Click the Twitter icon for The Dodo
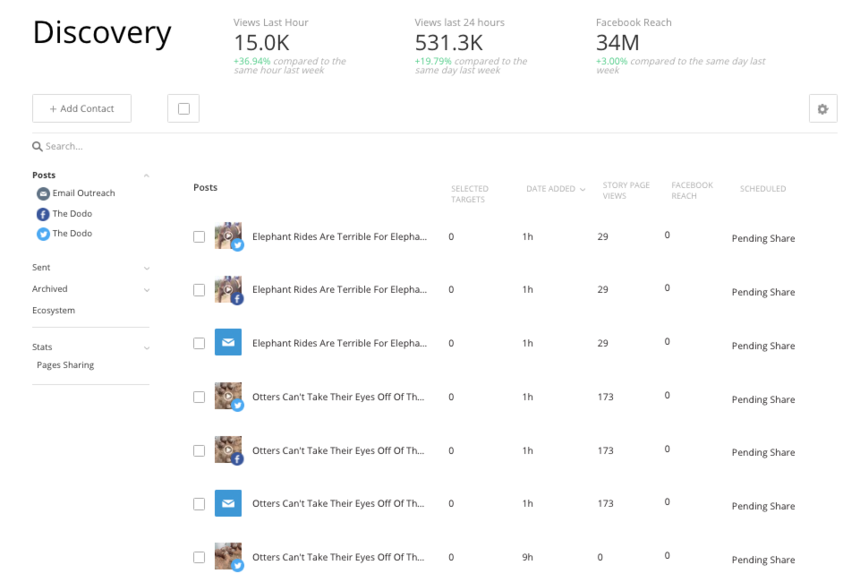 (43, 234)
